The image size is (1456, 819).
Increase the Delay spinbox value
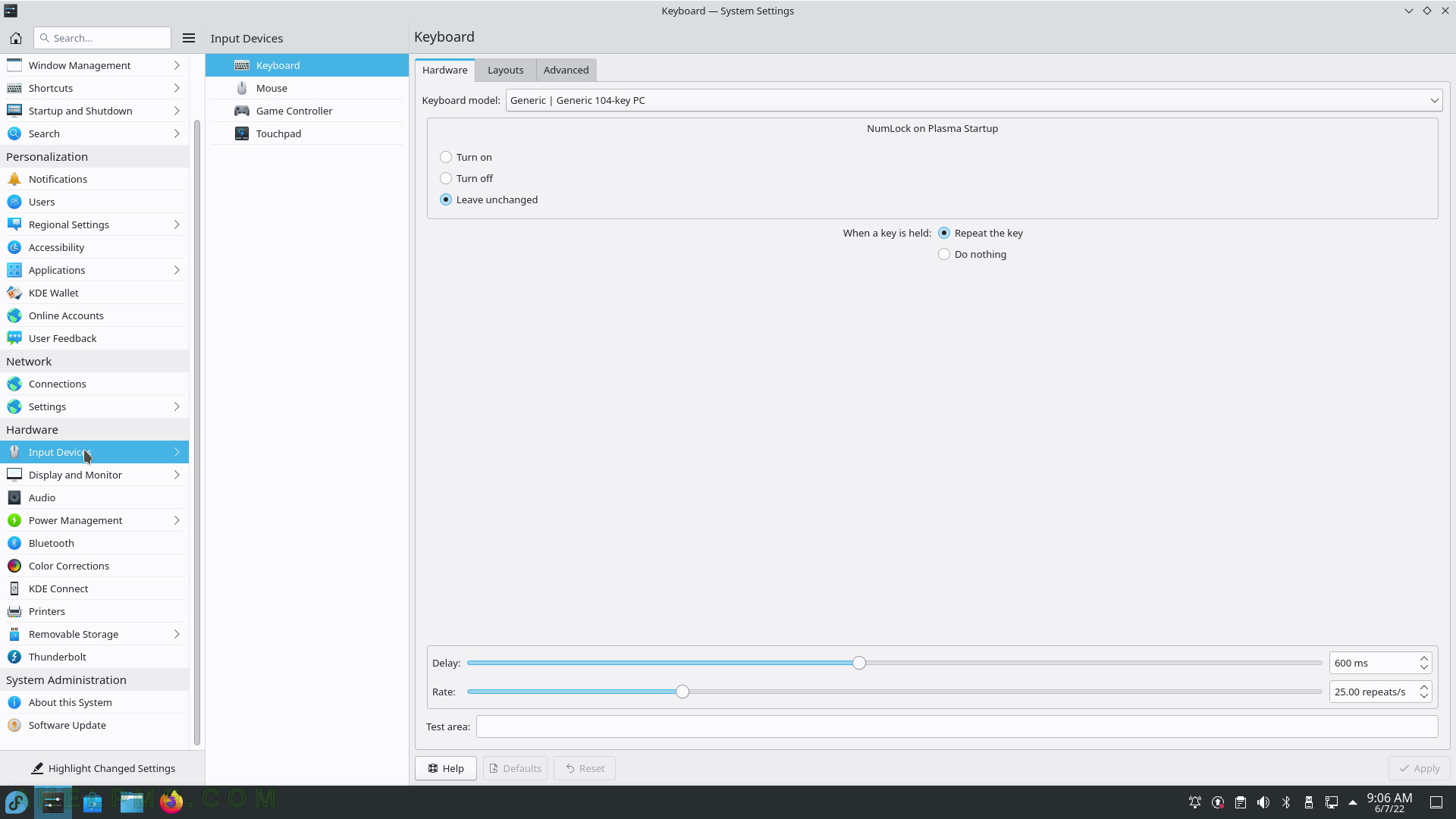tap(1424, 658)
